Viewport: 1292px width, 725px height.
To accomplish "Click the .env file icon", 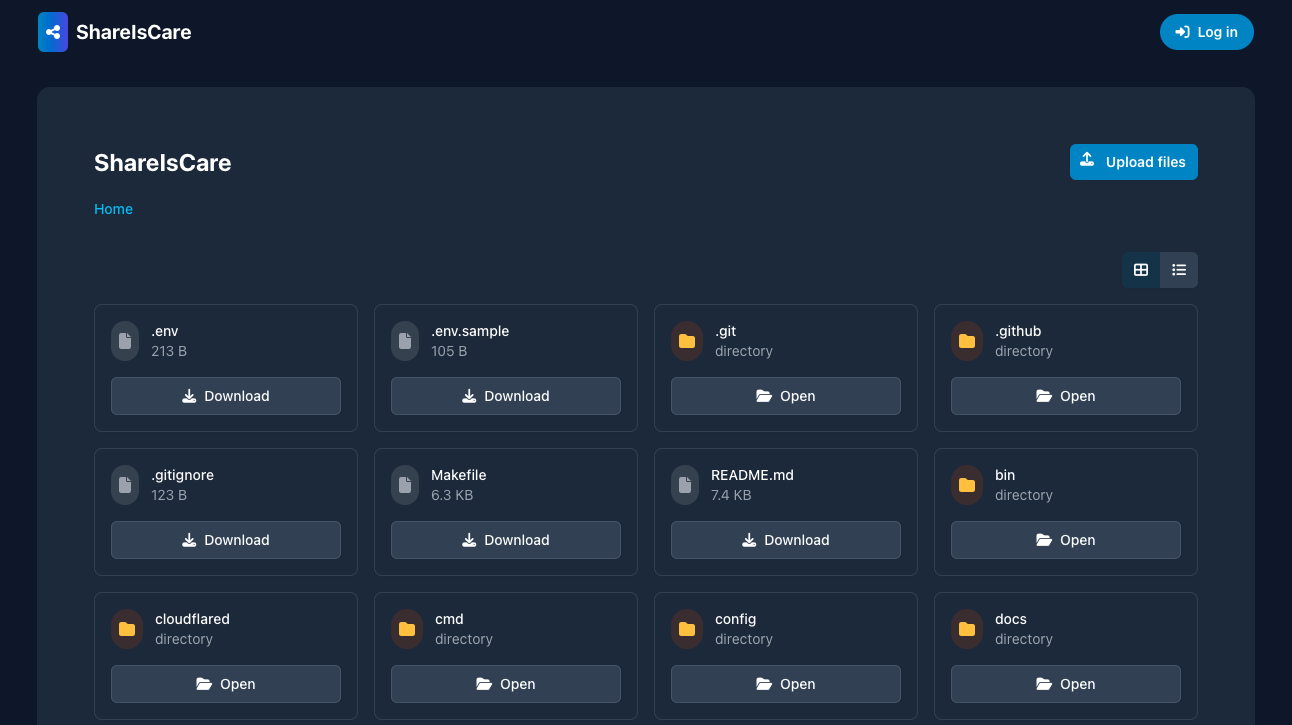I will pos(125,341).
